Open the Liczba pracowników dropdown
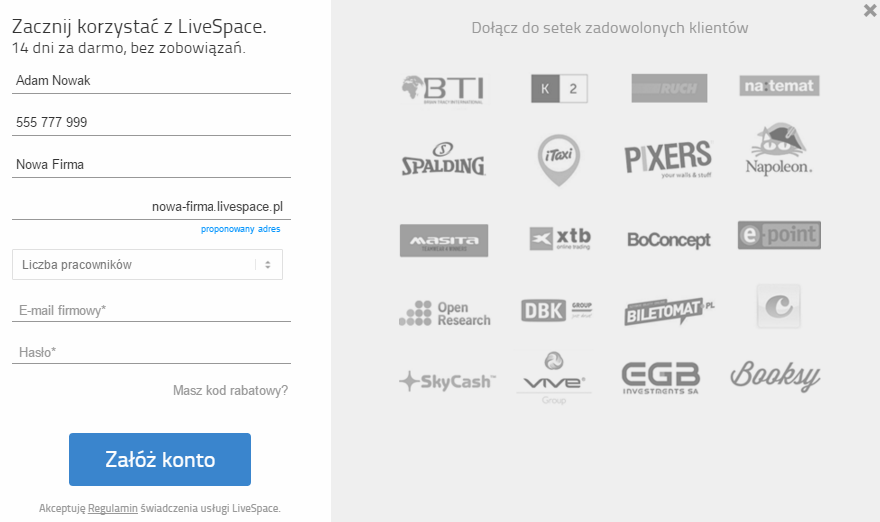 147,264
